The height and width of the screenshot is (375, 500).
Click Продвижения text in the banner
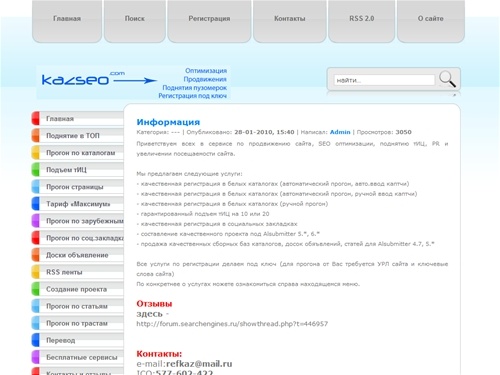205,79
